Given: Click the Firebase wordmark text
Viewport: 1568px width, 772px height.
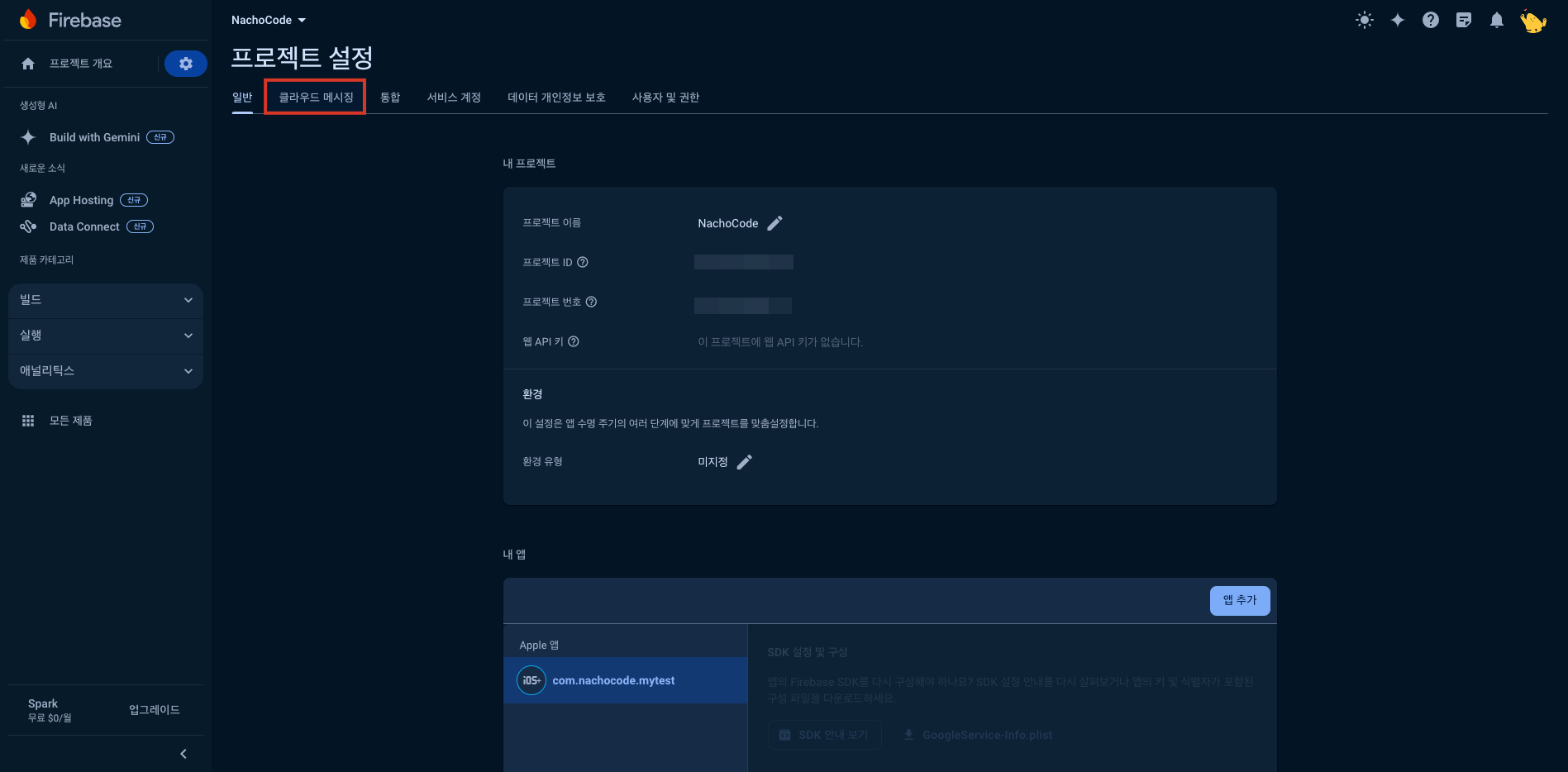Looking at the screenshot, I should pos(85,21).
